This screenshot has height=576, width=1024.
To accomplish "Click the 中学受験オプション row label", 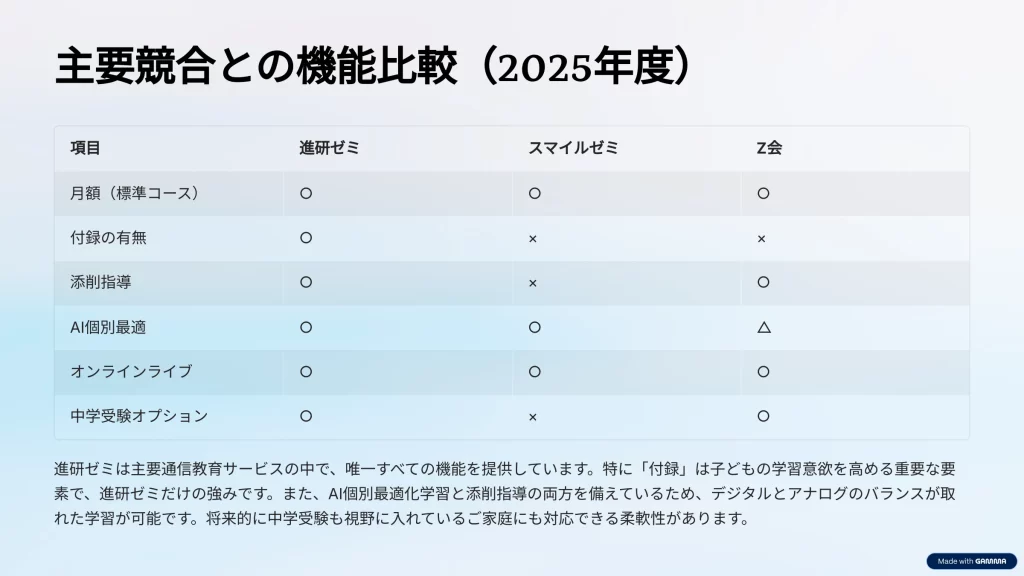I will 131,415.
